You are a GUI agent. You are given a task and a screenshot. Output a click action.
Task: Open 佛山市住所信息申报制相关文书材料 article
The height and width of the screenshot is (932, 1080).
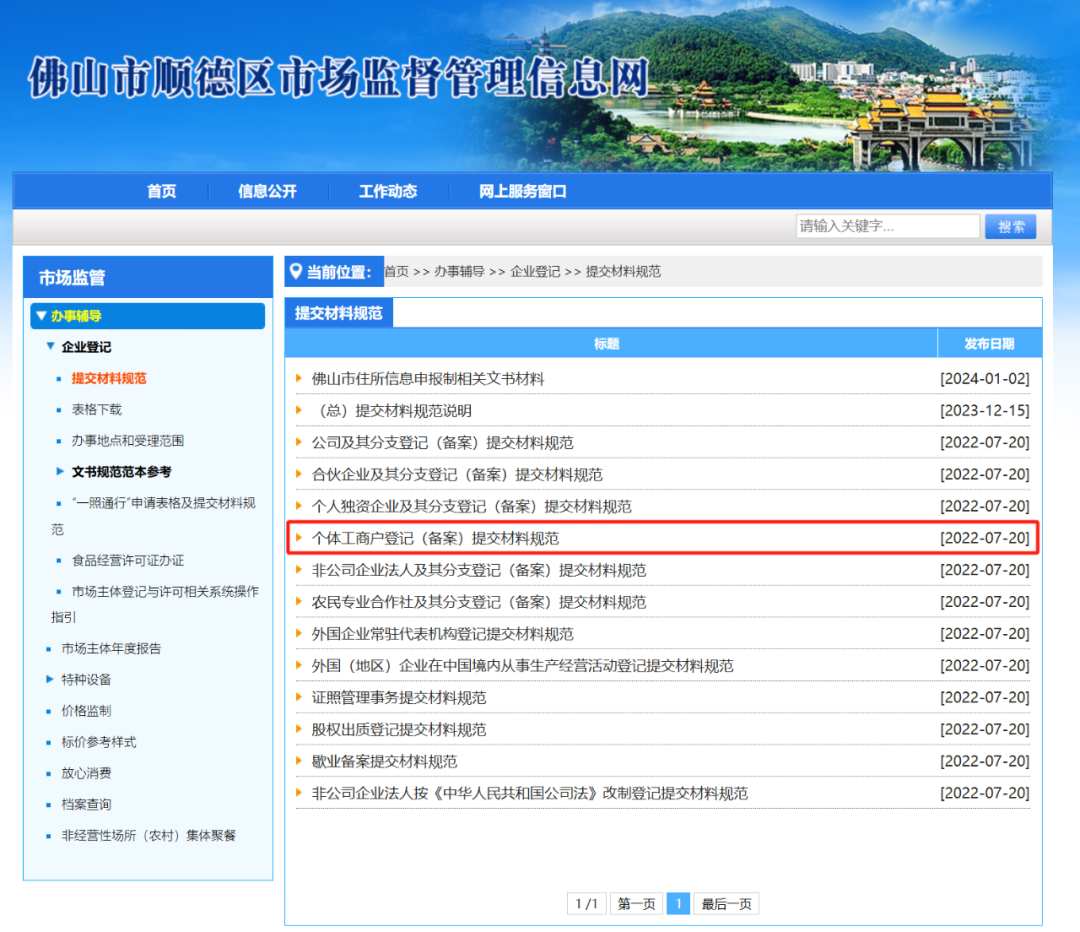pos(428,378)
